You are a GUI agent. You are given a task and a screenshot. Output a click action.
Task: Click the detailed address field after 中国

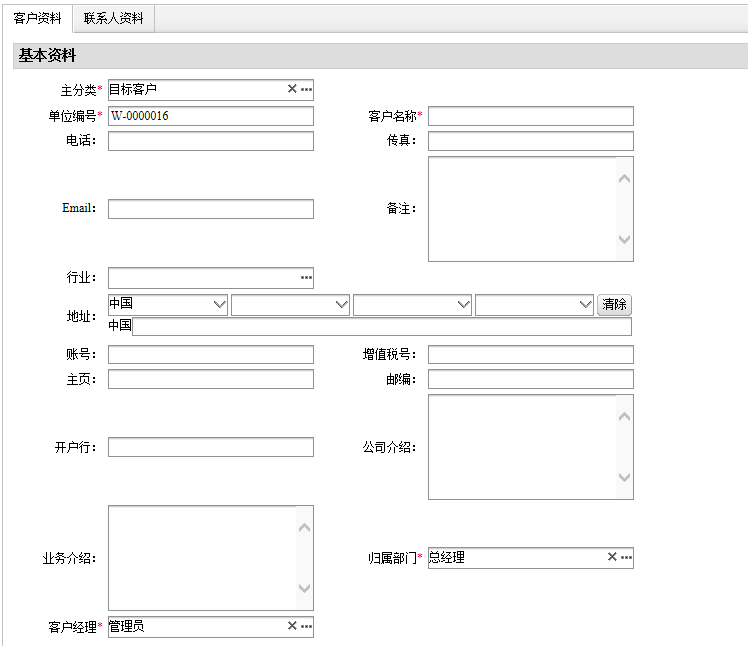coord(382,326)
